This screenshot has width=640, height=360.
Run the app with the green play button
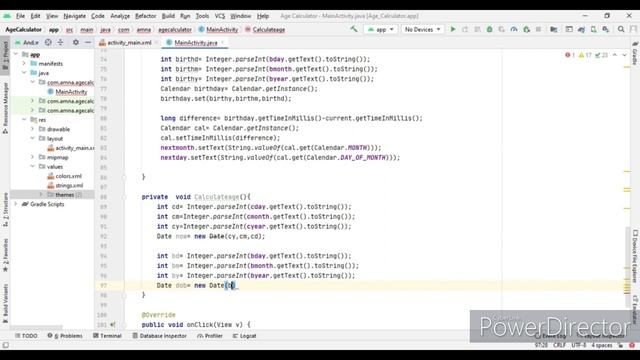[453, 29]
